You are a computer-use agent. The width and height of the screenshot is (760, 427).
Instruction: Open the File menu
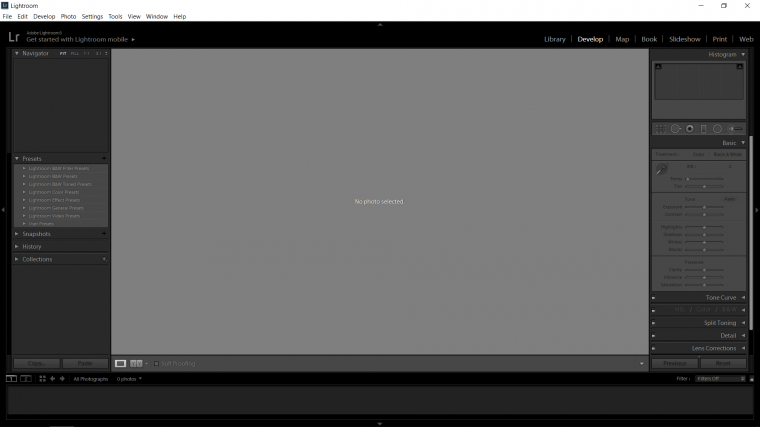coord(7,16)
